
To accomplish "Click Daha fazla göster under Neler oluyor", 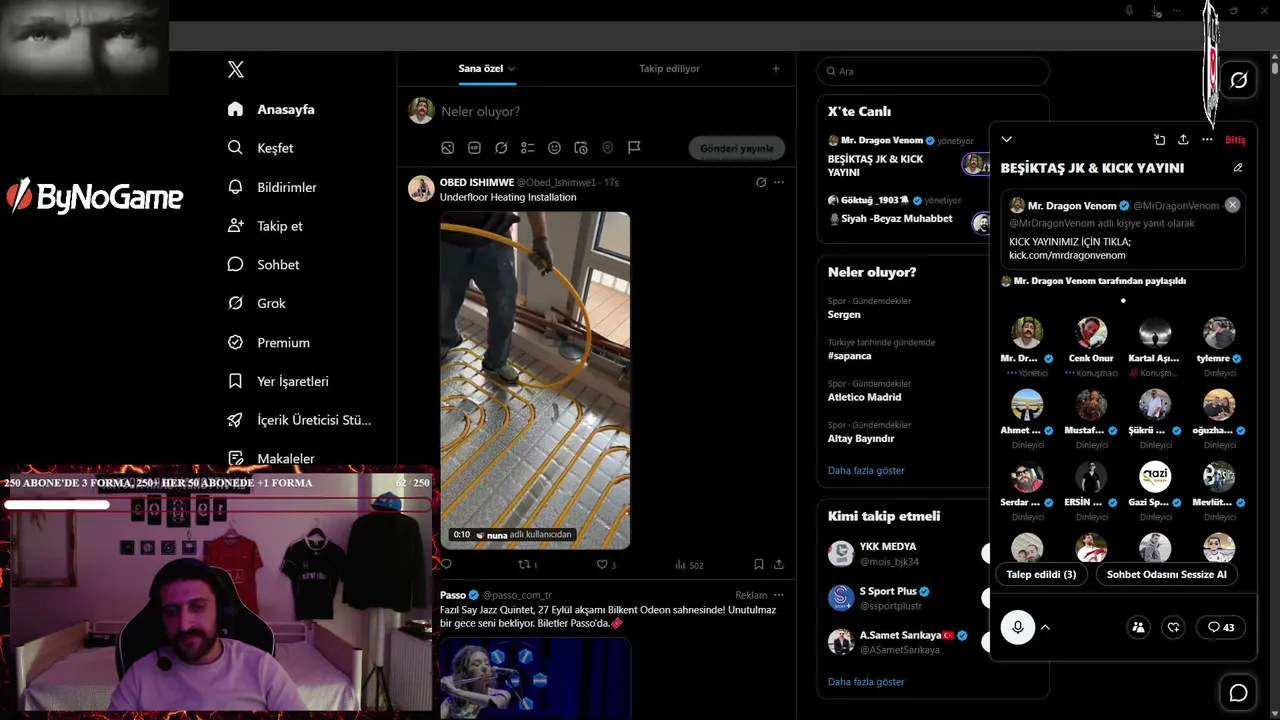I will (x=866, y=470).
